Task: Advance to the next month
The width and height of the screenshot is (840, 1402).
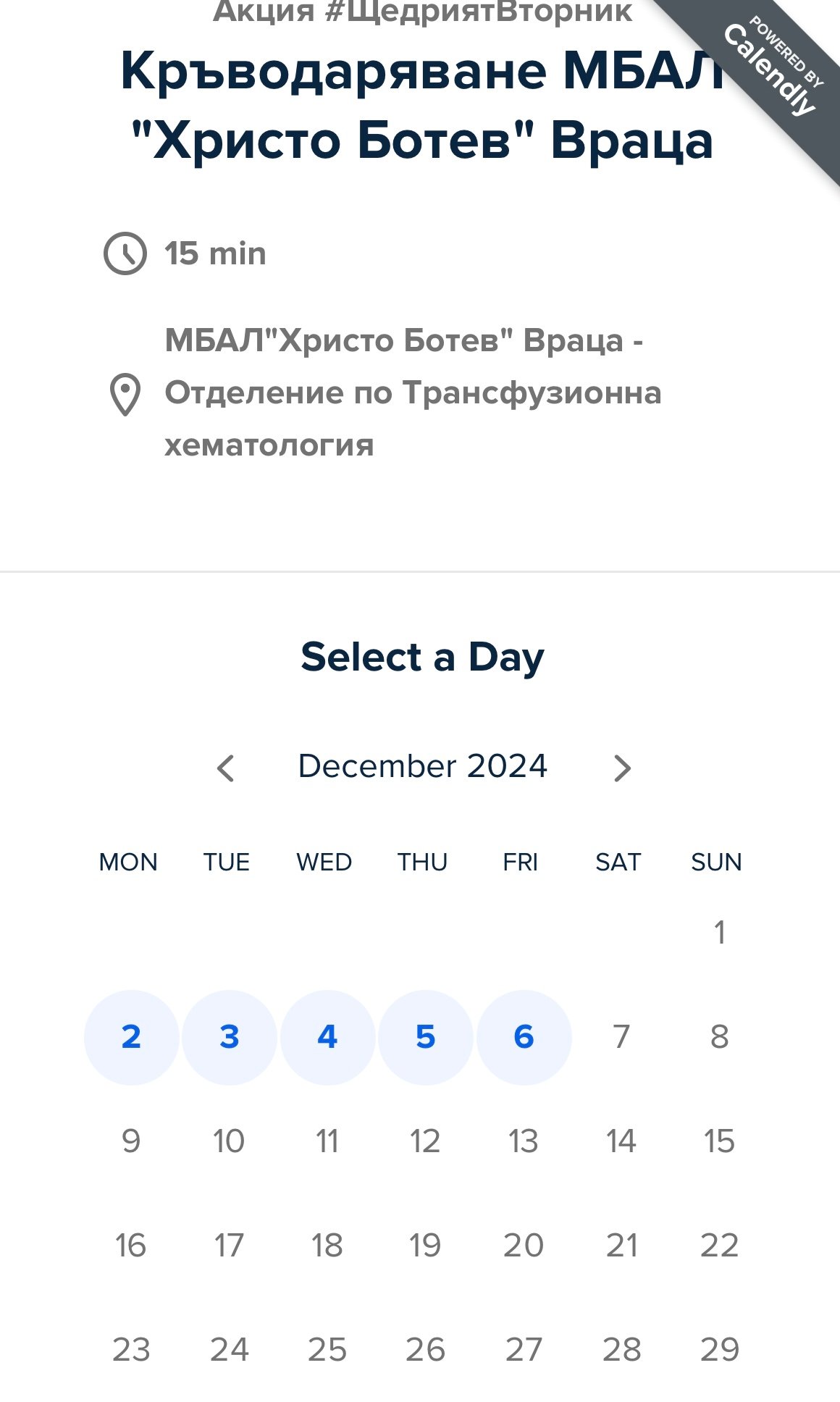Action: click(622, 768)
